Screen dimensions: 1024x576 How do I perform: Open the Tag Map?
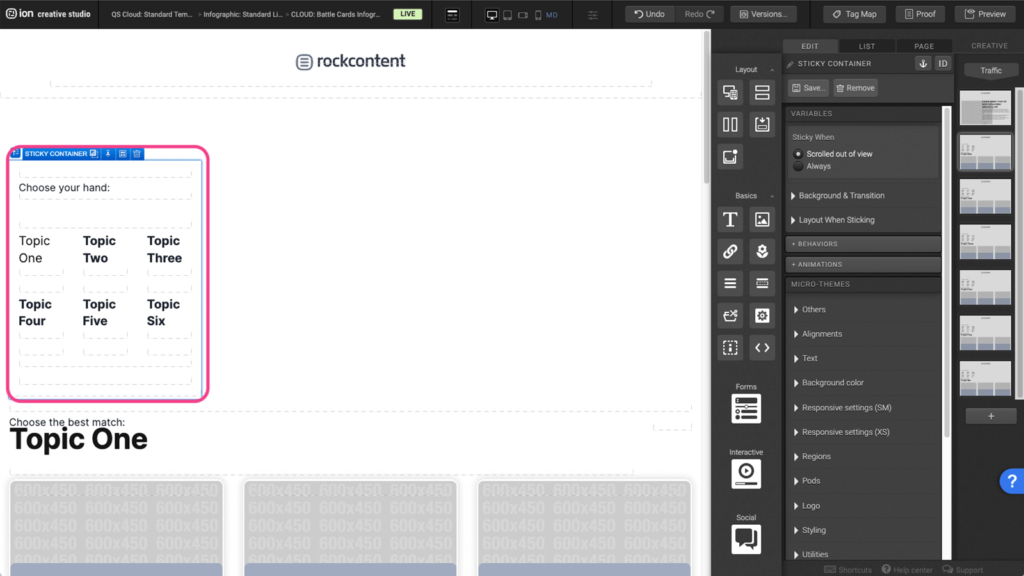click(x=854, y=14)
